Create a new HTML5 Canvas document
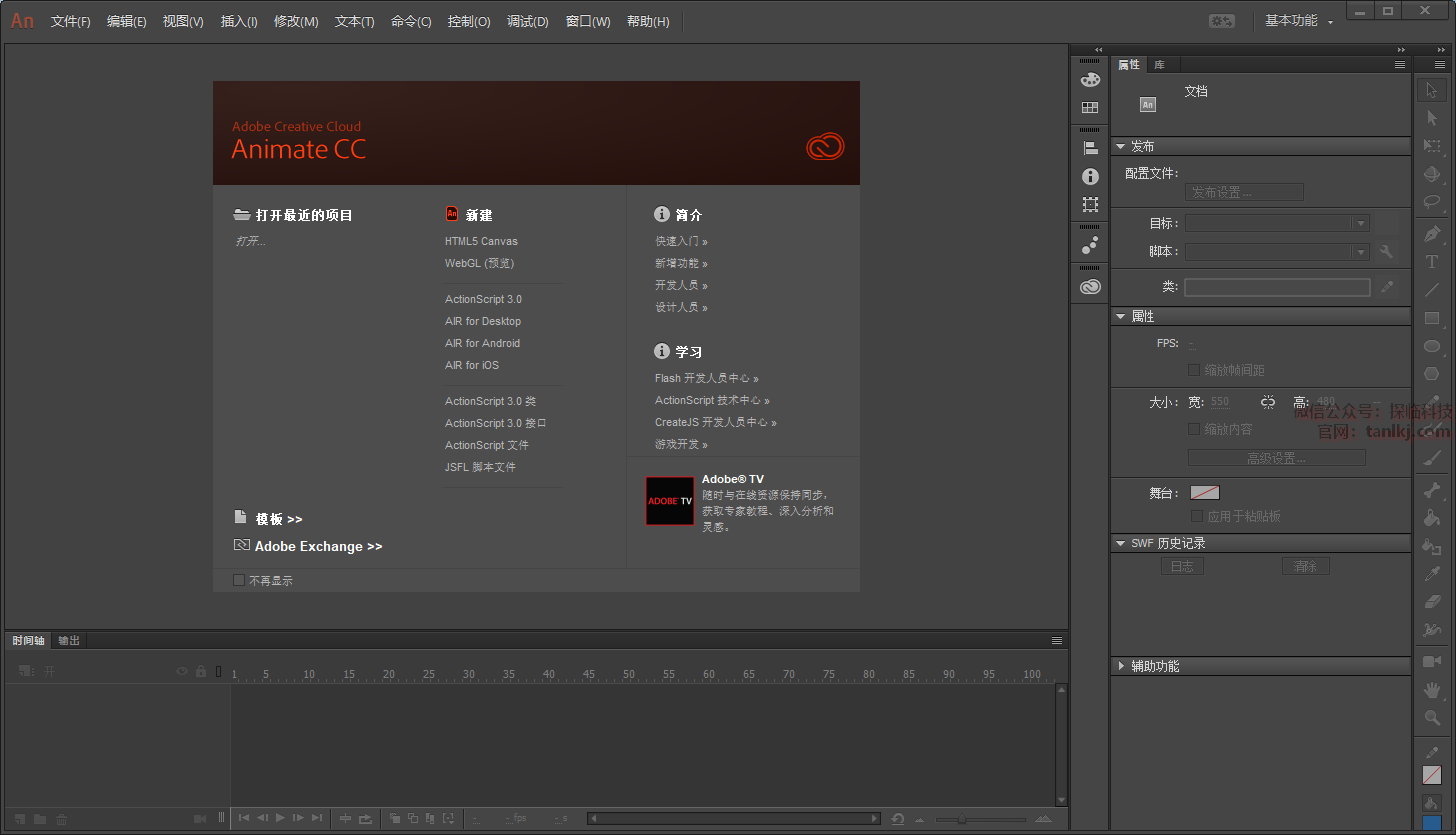The width and height of the screenshot is (1456, 835). (x=481, y=241)
